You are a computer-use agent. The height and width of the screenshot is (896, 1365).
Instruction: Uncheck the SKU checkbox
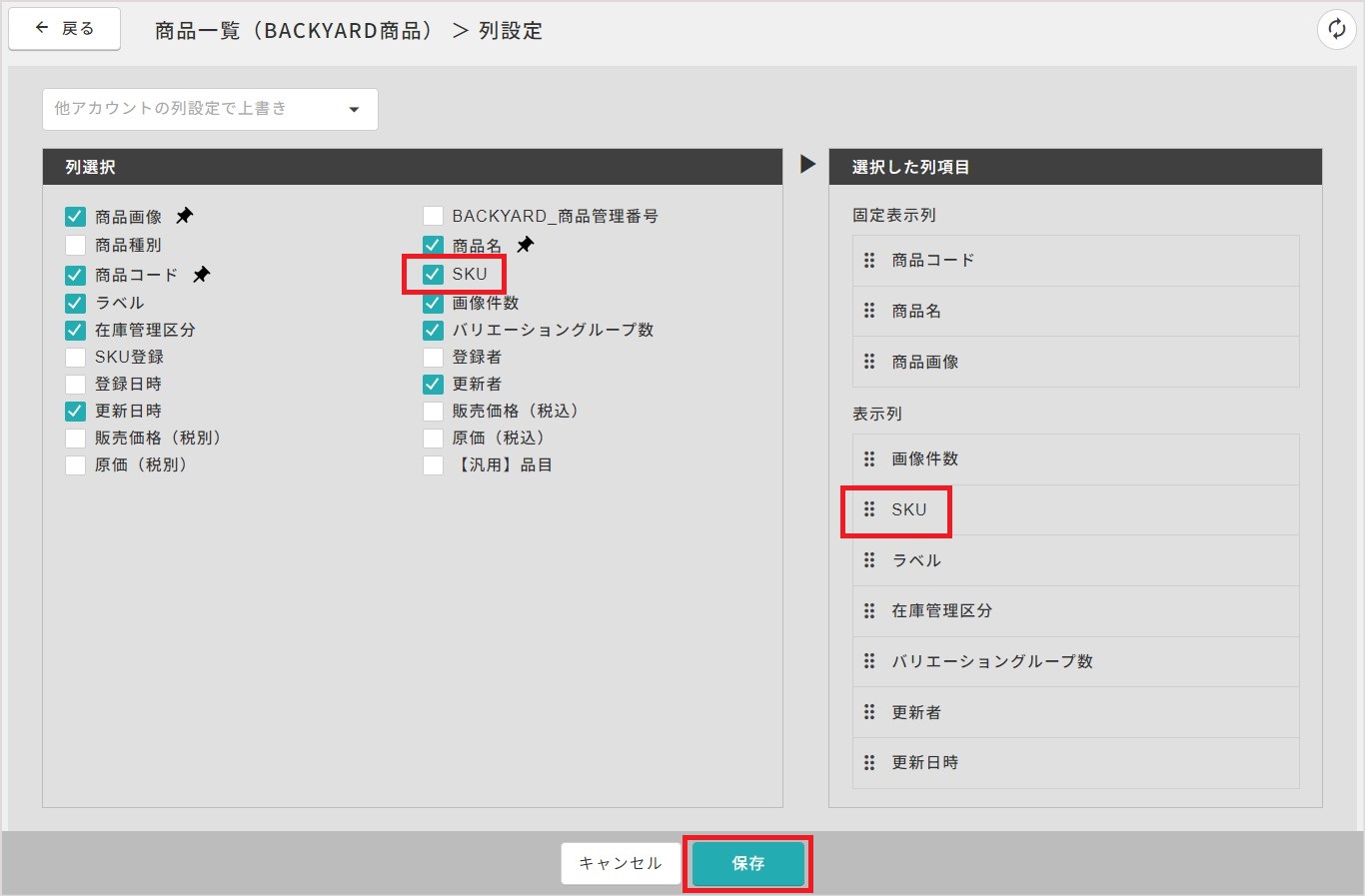[x=433, y=274]
